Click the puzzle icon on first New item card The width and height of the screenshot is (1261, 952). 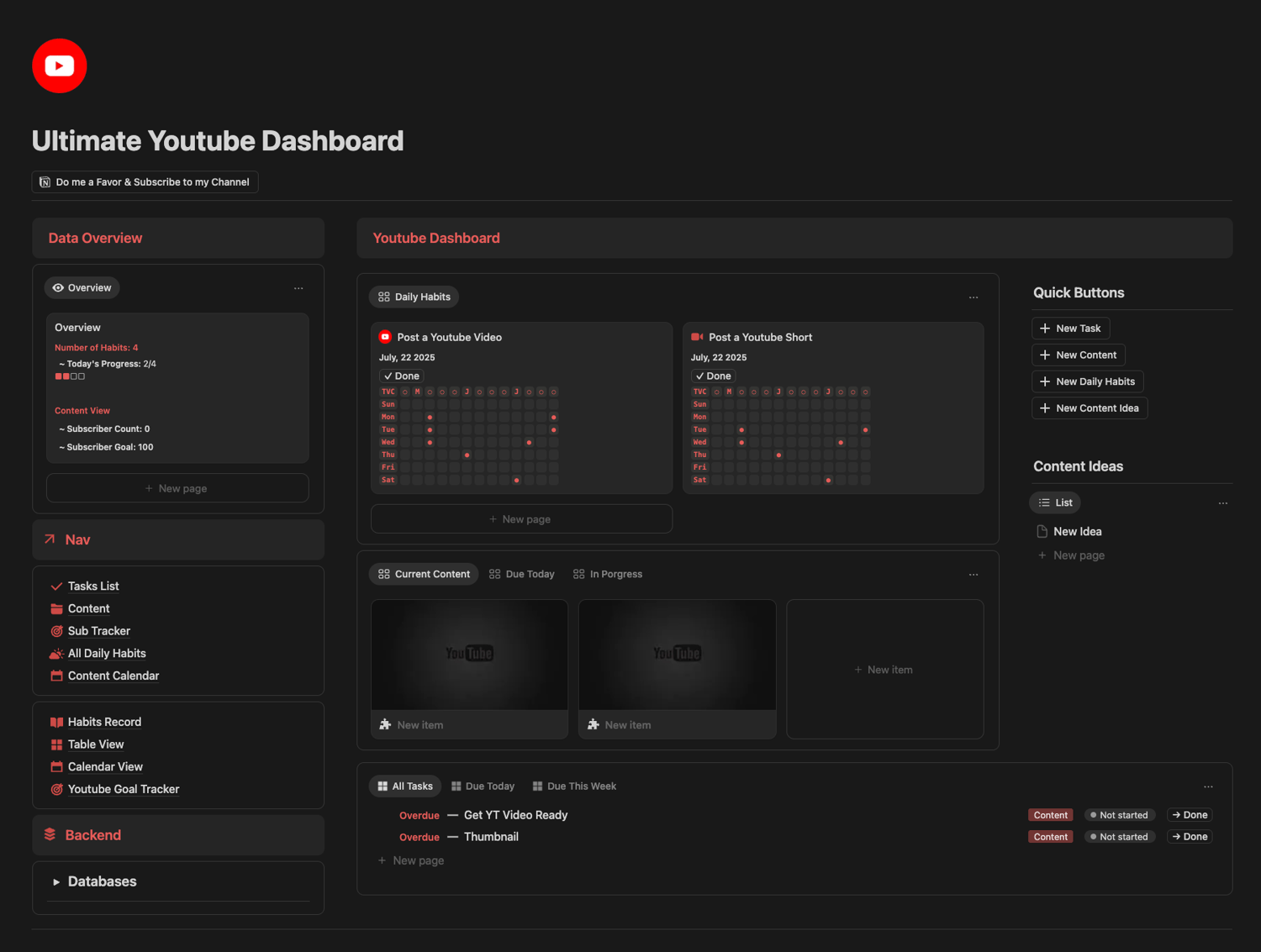(x=385, y=724)
